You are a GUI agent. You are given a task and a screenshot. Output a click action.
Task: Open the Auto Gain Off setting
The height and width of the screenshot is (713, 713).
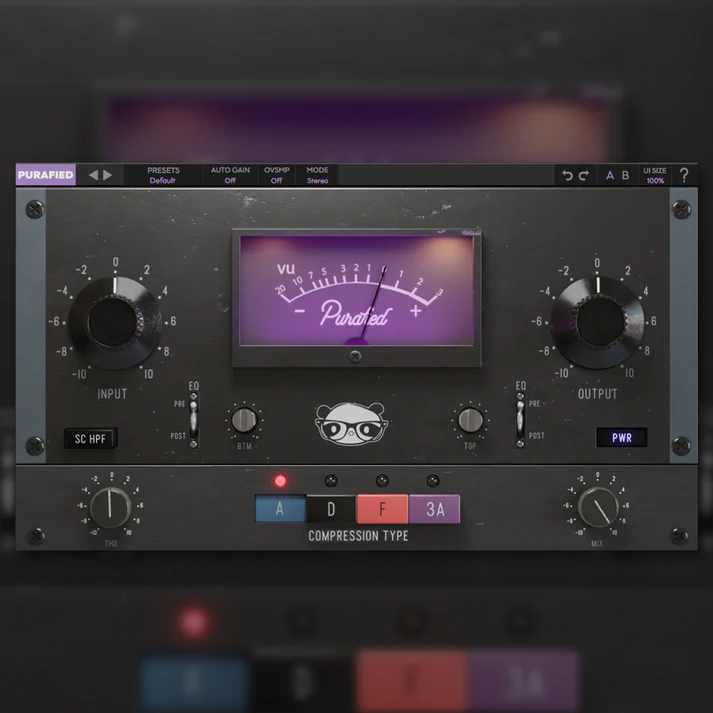[x=230, y=175]
